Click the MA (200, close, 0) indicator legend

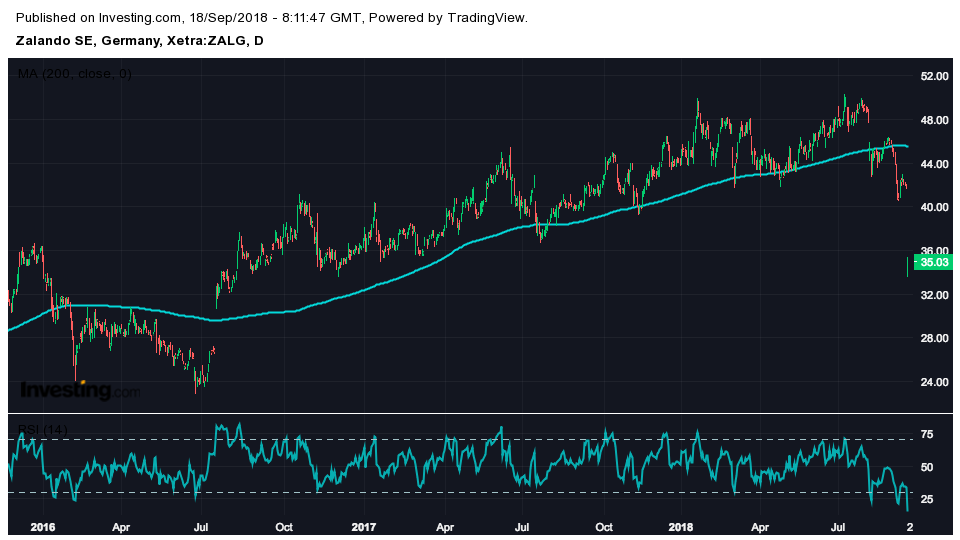75,74
